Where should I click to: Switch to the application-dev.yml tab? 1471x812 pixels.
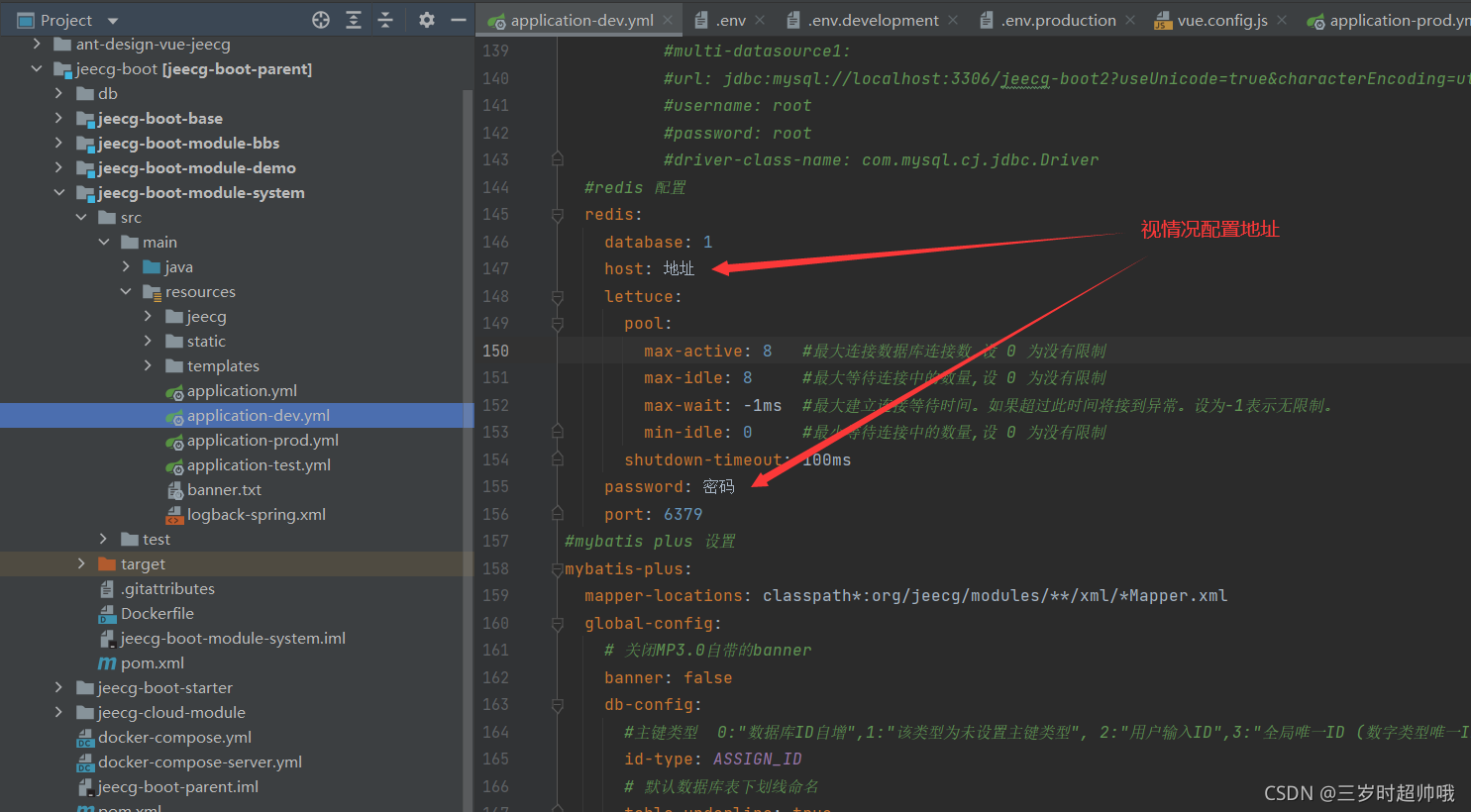pyautogui.click(x=581, y=20)
